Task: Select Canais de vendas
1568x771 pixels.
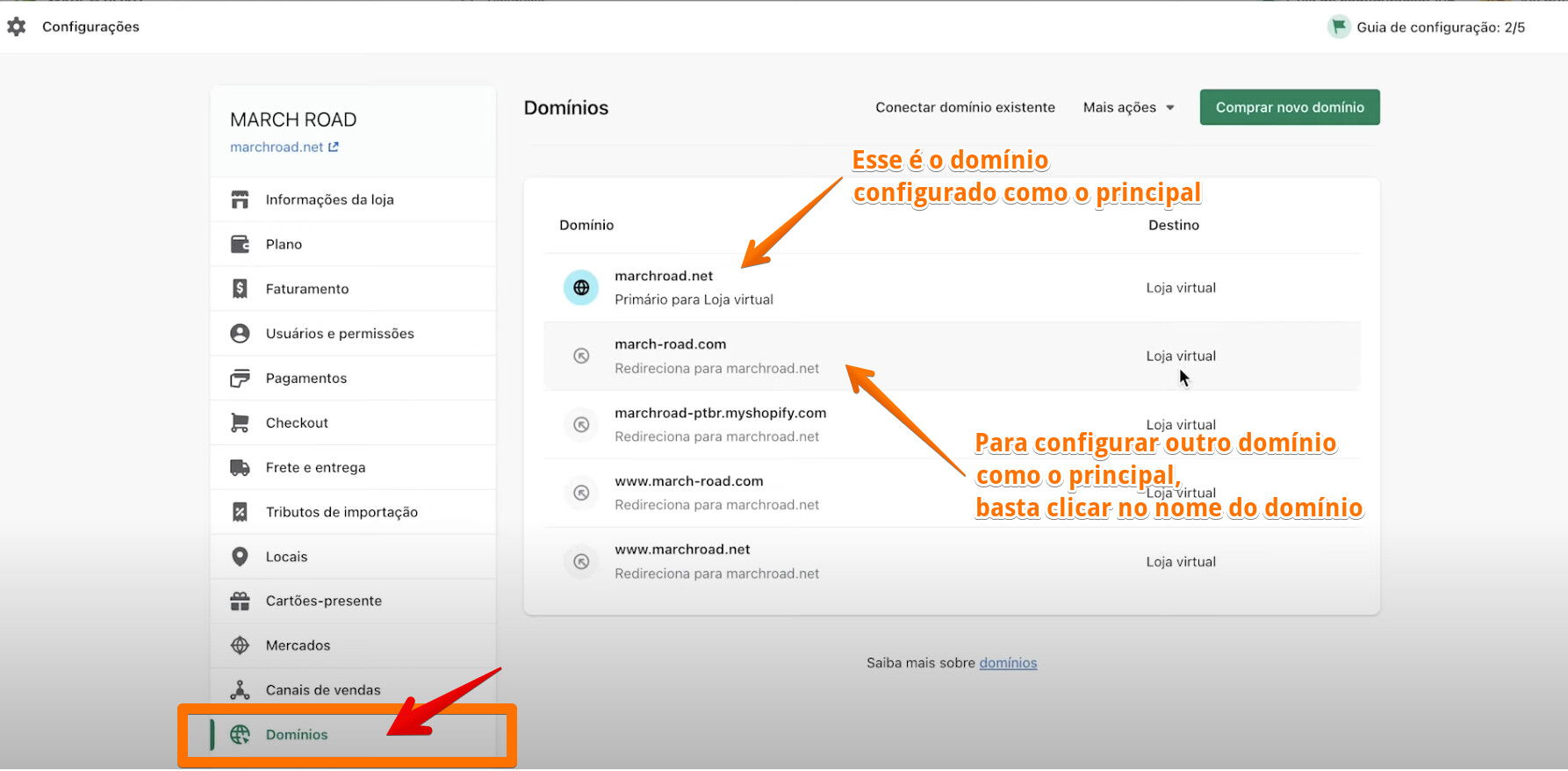Action: click(353, 690)
